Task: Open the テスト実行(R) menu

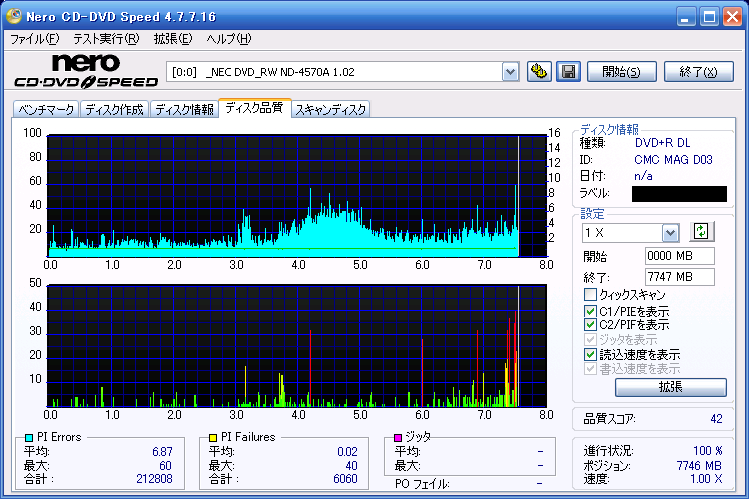Action: coord(106,39)
